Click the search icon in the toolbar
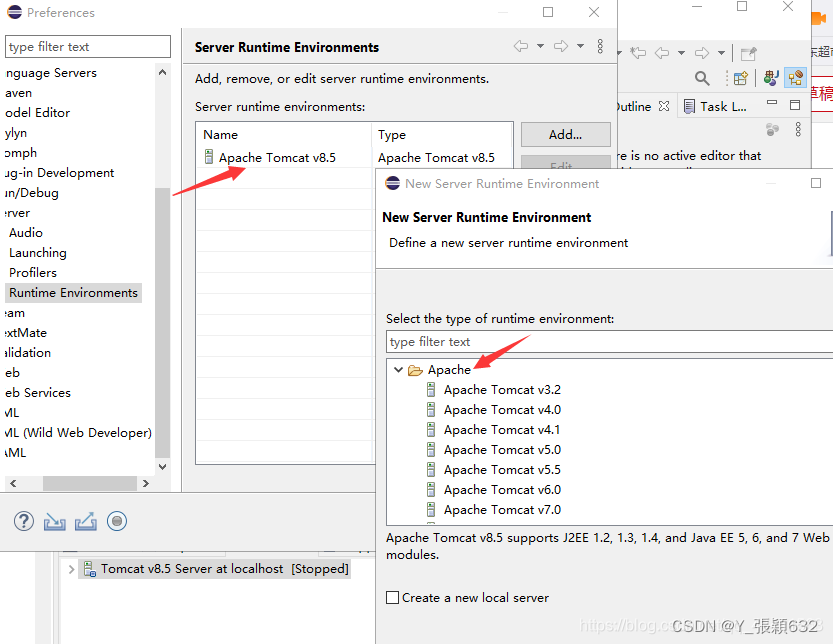The image size is (833, 644). point(702,78)
